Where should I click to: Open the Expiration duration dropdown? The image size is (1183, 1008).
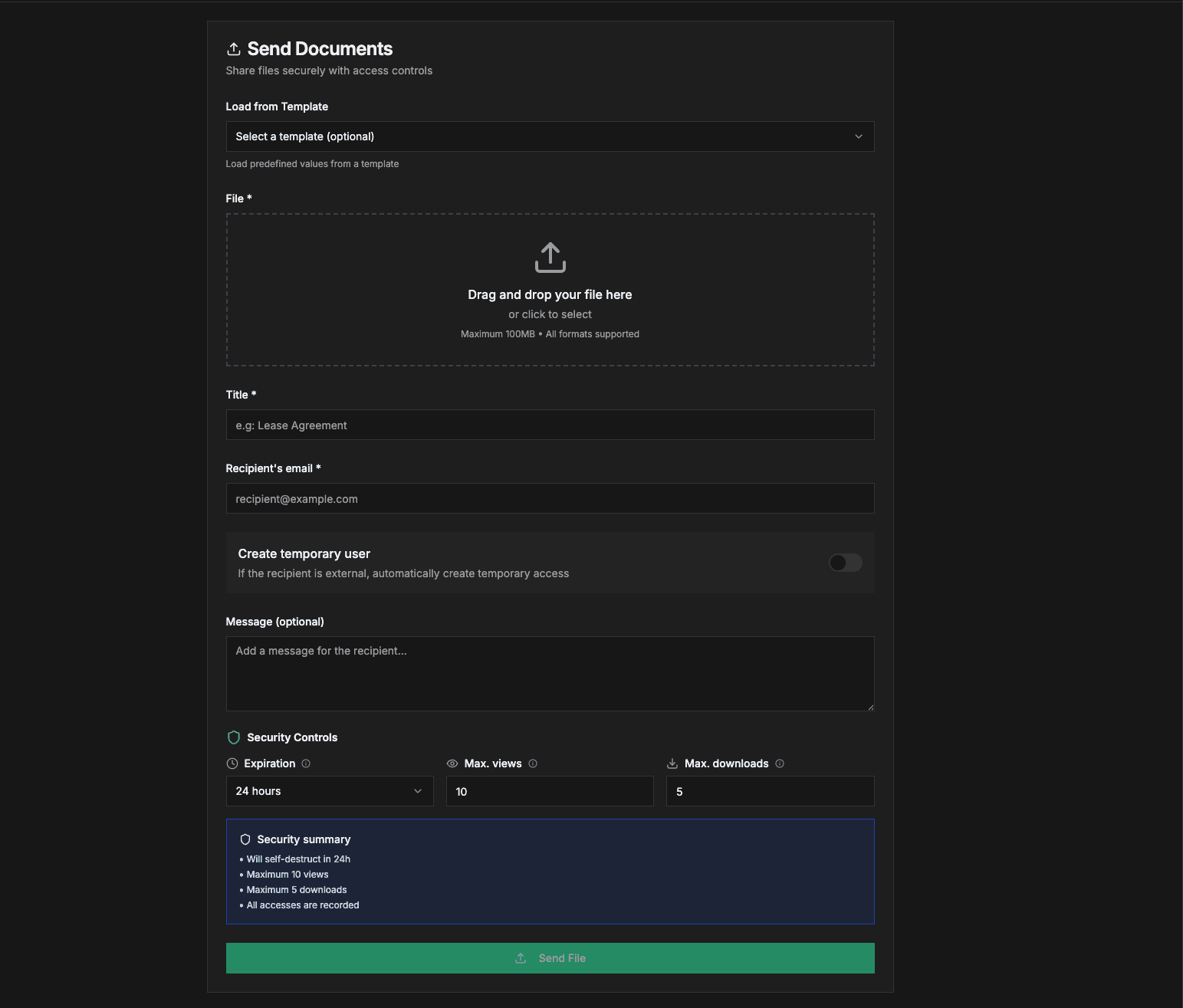[x=329, y=790]
